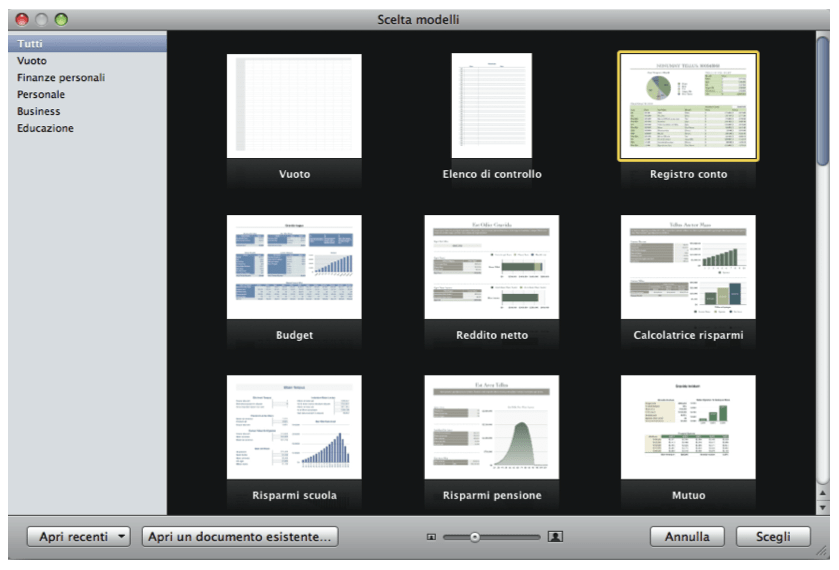Select the Vuoto blank template thumbnail
The image size is (839, 570).
pyautogui.click(x=294, y=106)
